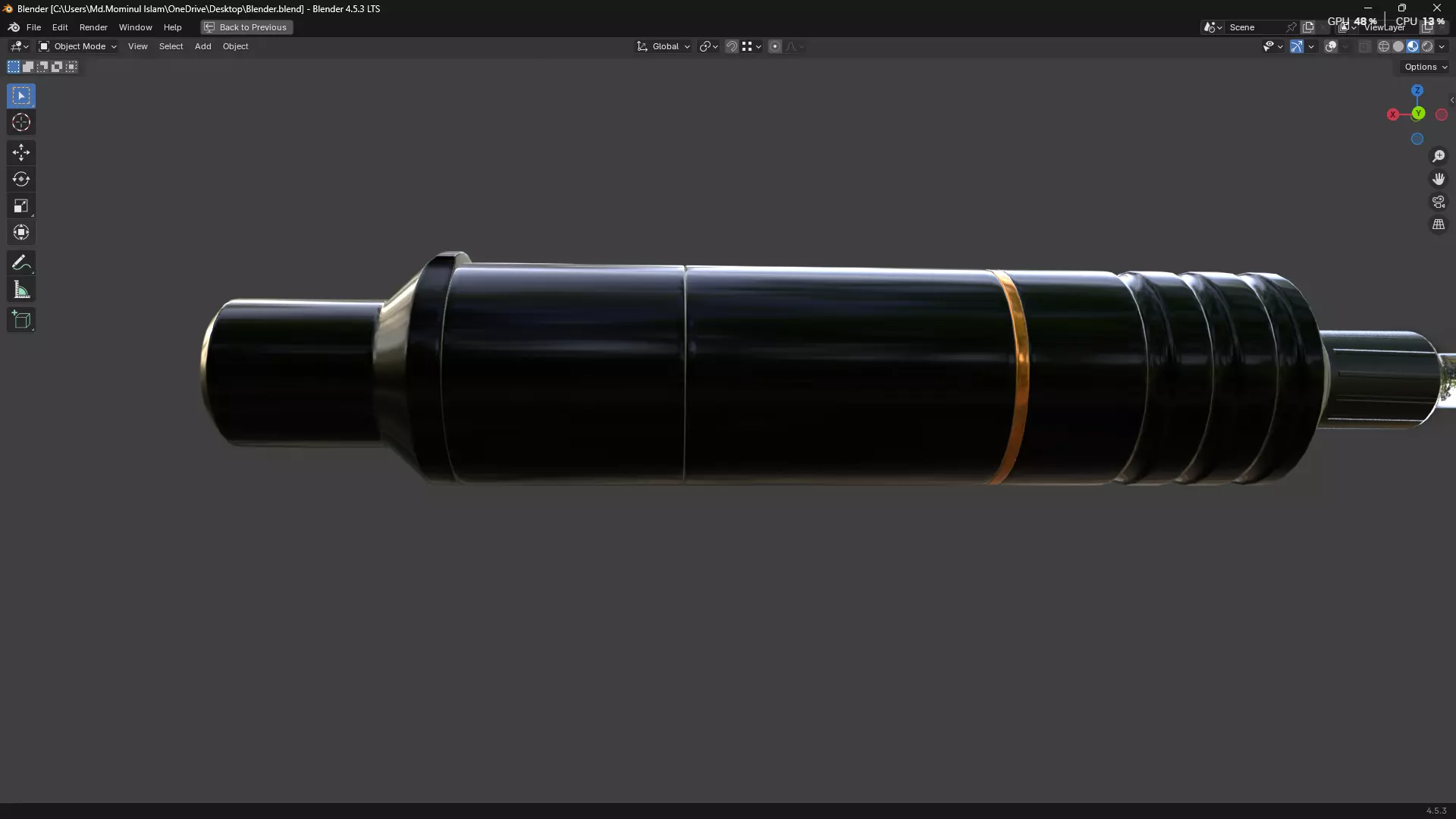Select the Measure ruler tool
The width and height of the screenshot is (1456, 819).
click(21, 290)
